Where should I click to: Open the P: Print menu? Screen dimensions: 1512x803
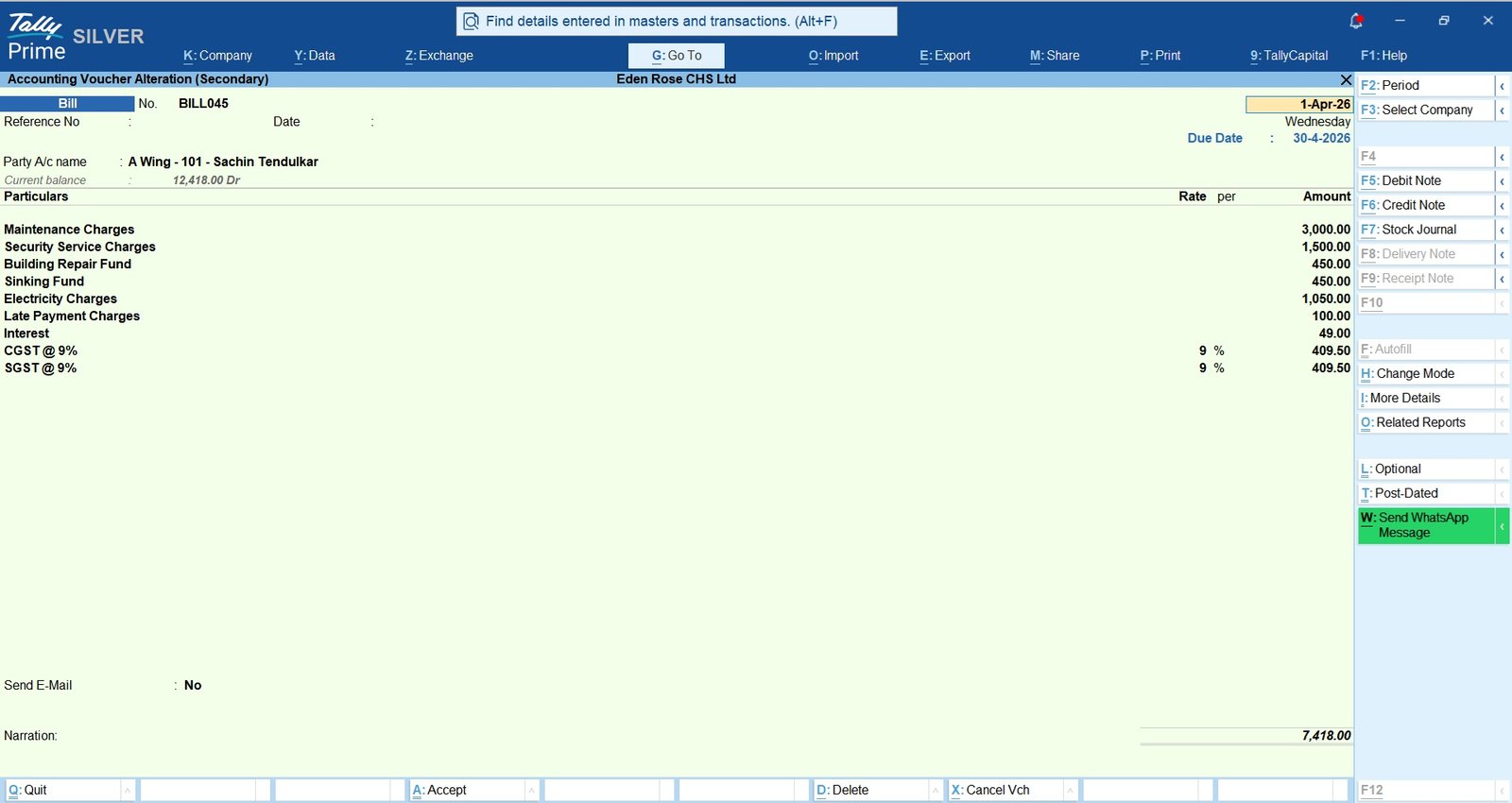click(x=1160, y=56)
